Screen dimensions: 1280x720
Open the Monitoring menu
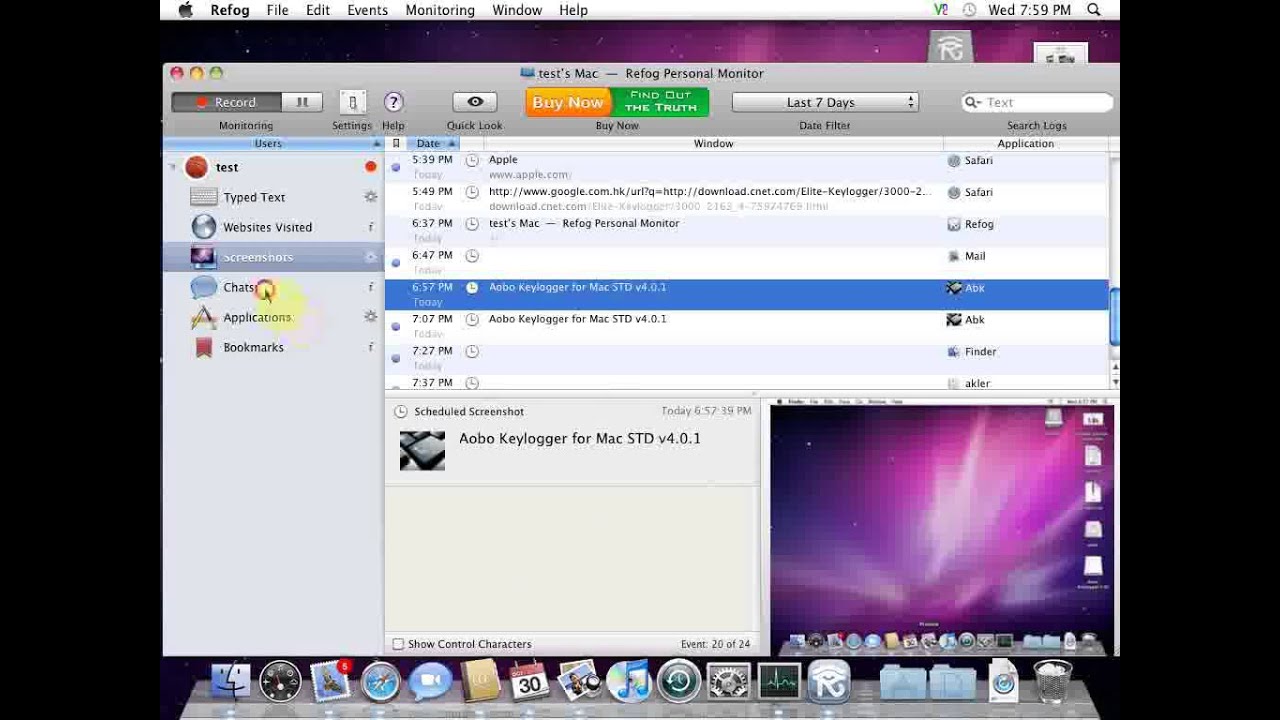[x=440, y=10]
